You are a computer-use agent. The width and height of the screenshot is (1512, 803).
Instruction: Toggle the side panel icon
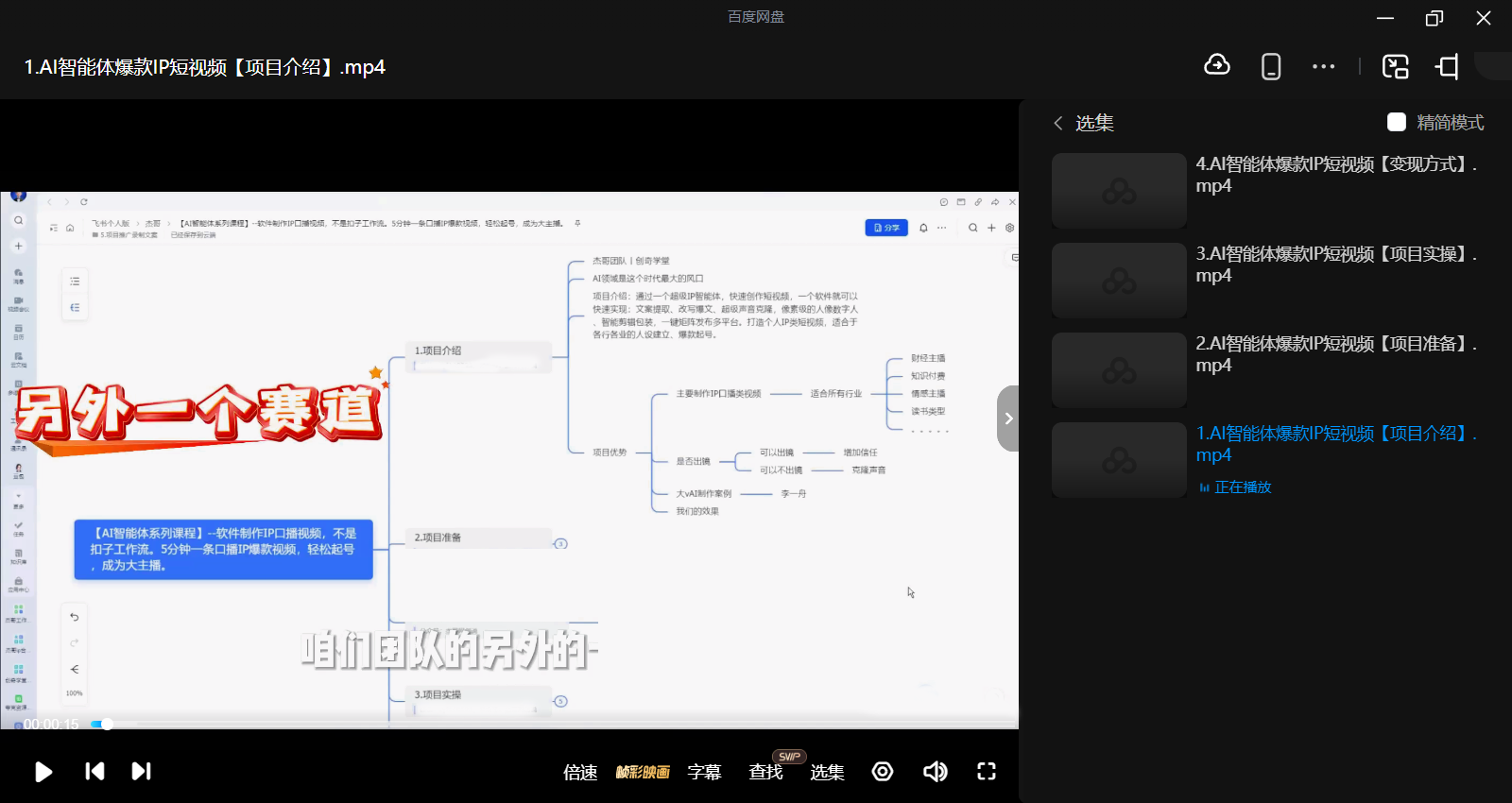pyautogui.click(x=1447, y=66)
